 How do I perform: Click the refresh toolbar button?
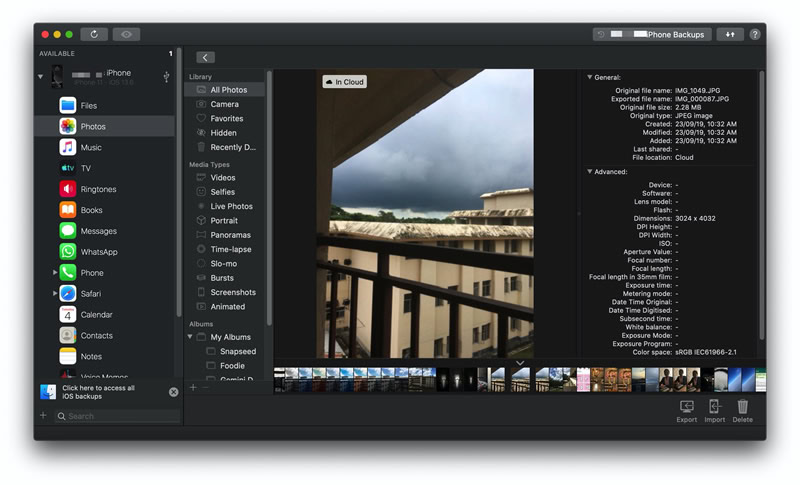click(94, 34)
